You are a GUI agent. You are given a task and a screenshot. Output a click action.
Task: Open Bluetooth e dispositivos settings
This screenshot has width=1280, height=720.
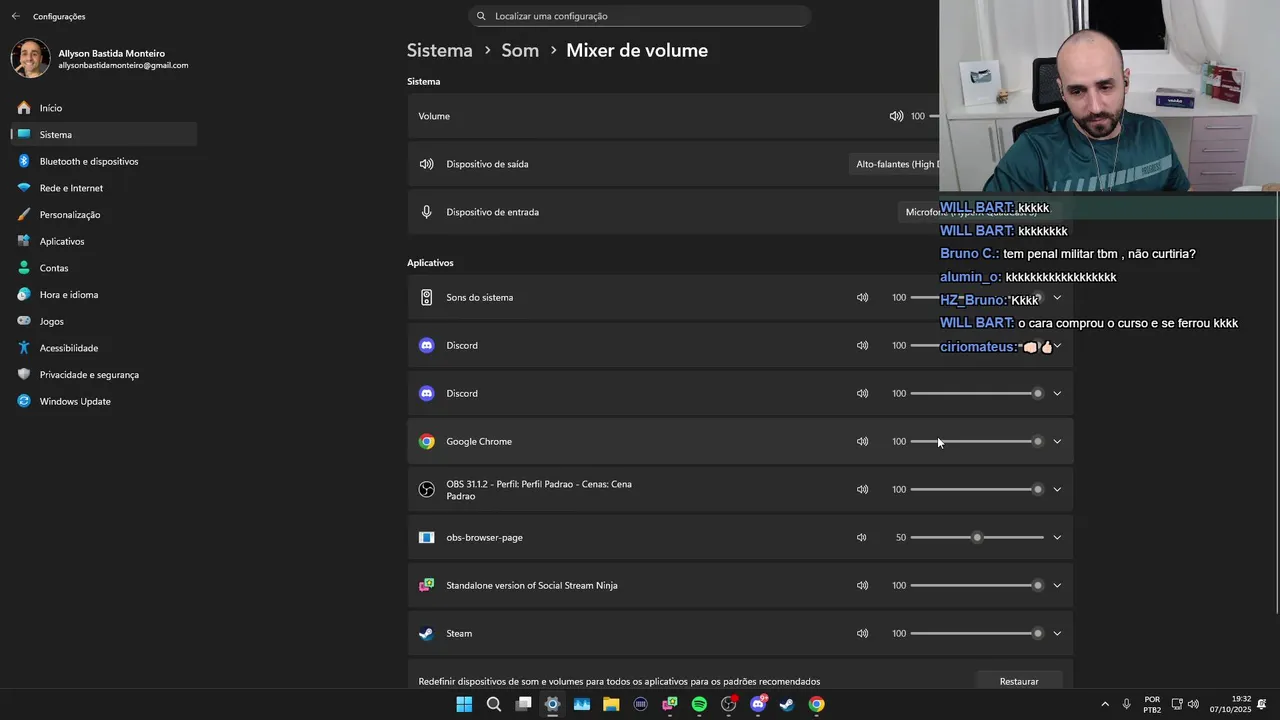[x=88, y=161]
